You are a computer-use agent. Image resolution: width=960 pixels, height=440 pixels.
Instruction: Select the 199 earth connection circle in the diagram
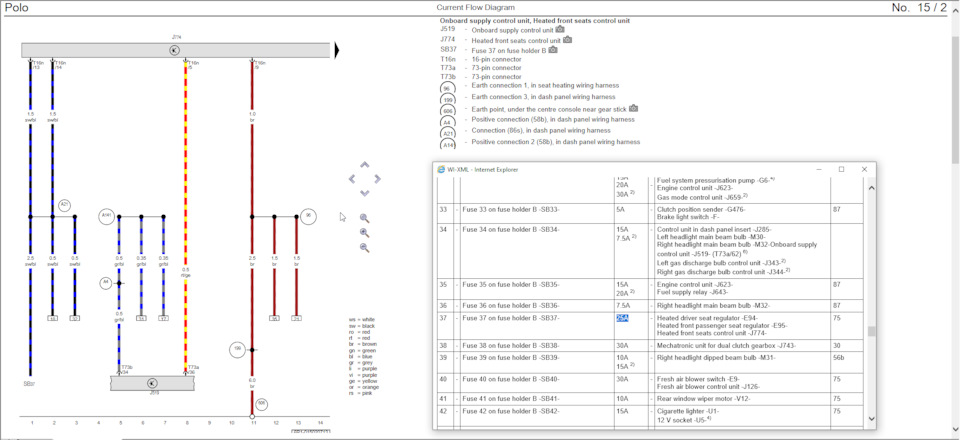click(x=238, y=349)
